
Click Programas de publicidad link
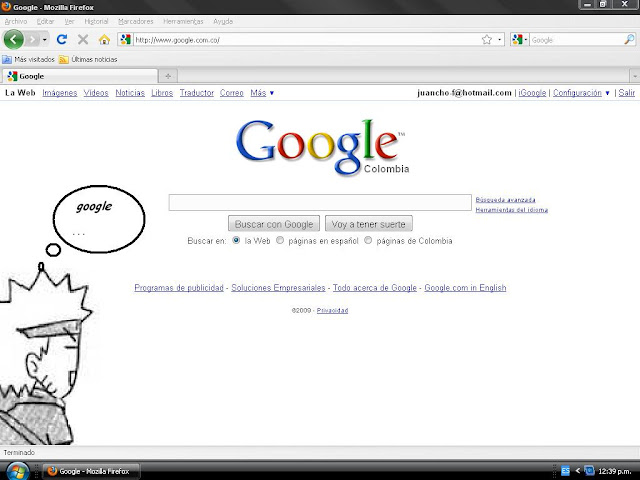(179, 288)
